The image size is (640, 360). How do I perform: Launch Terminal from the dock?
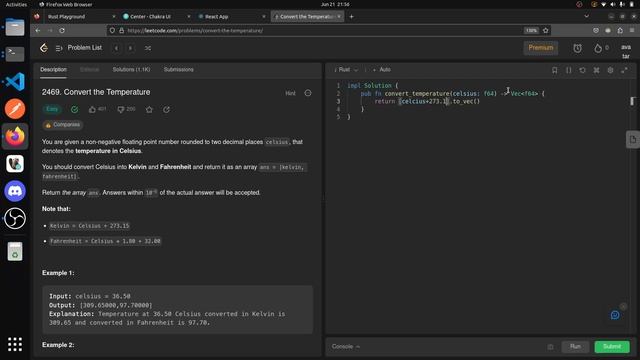15,54
